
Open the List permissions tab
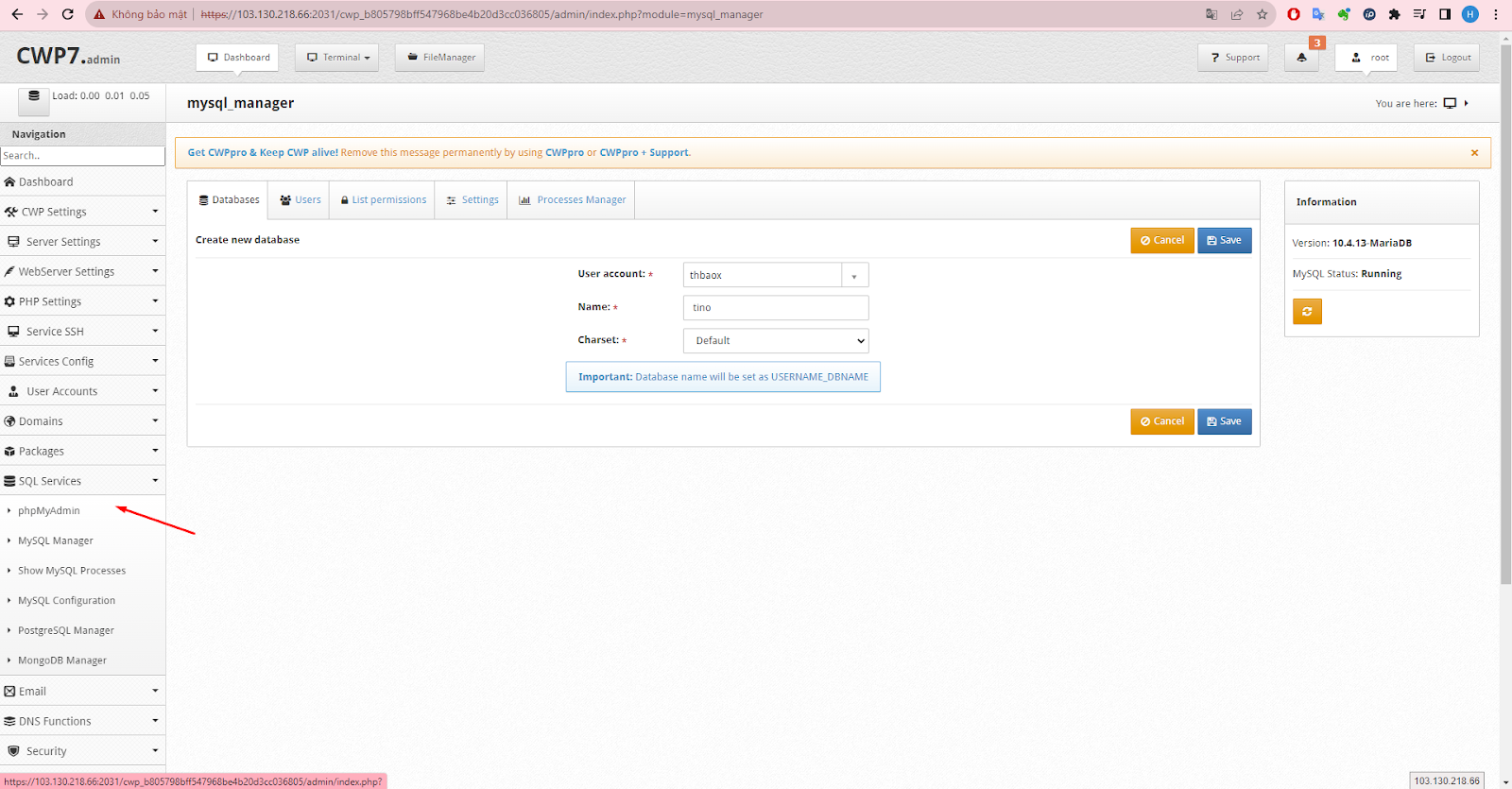(x=383, y=200)
